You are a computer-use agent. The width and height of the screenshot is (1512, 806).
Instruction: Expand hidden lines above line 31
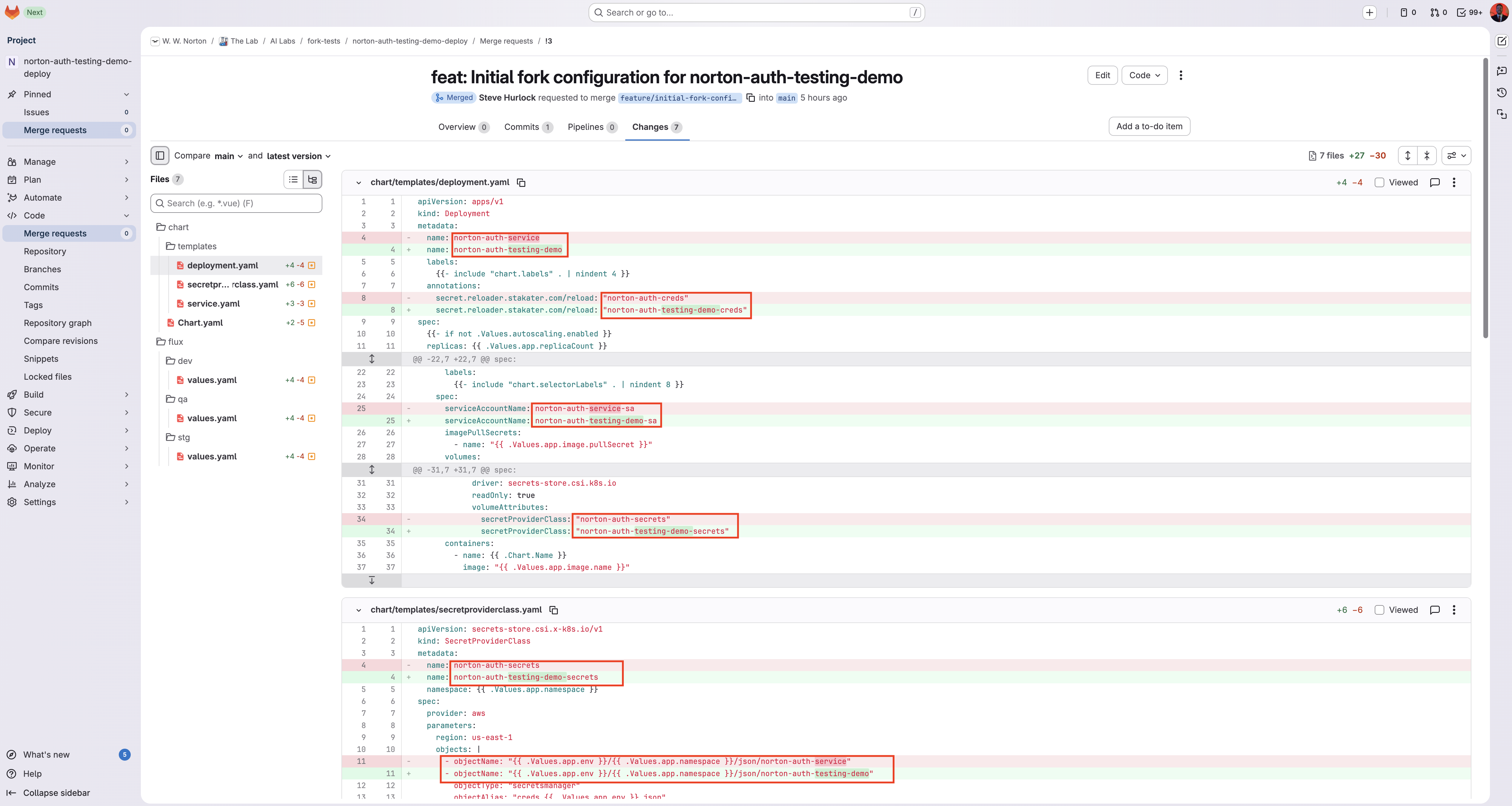coord(372,470)
